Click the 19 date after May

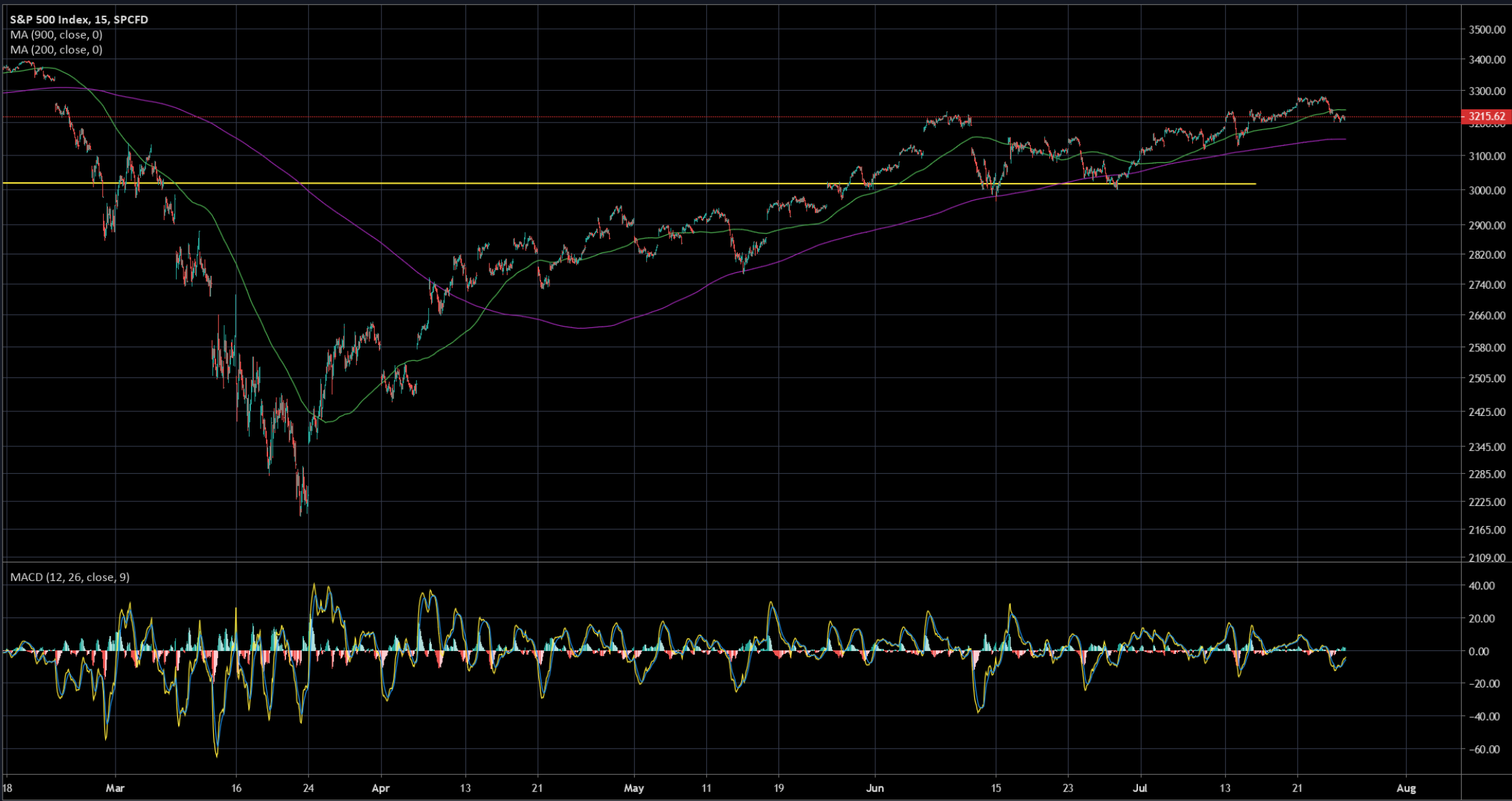point(778,788)
